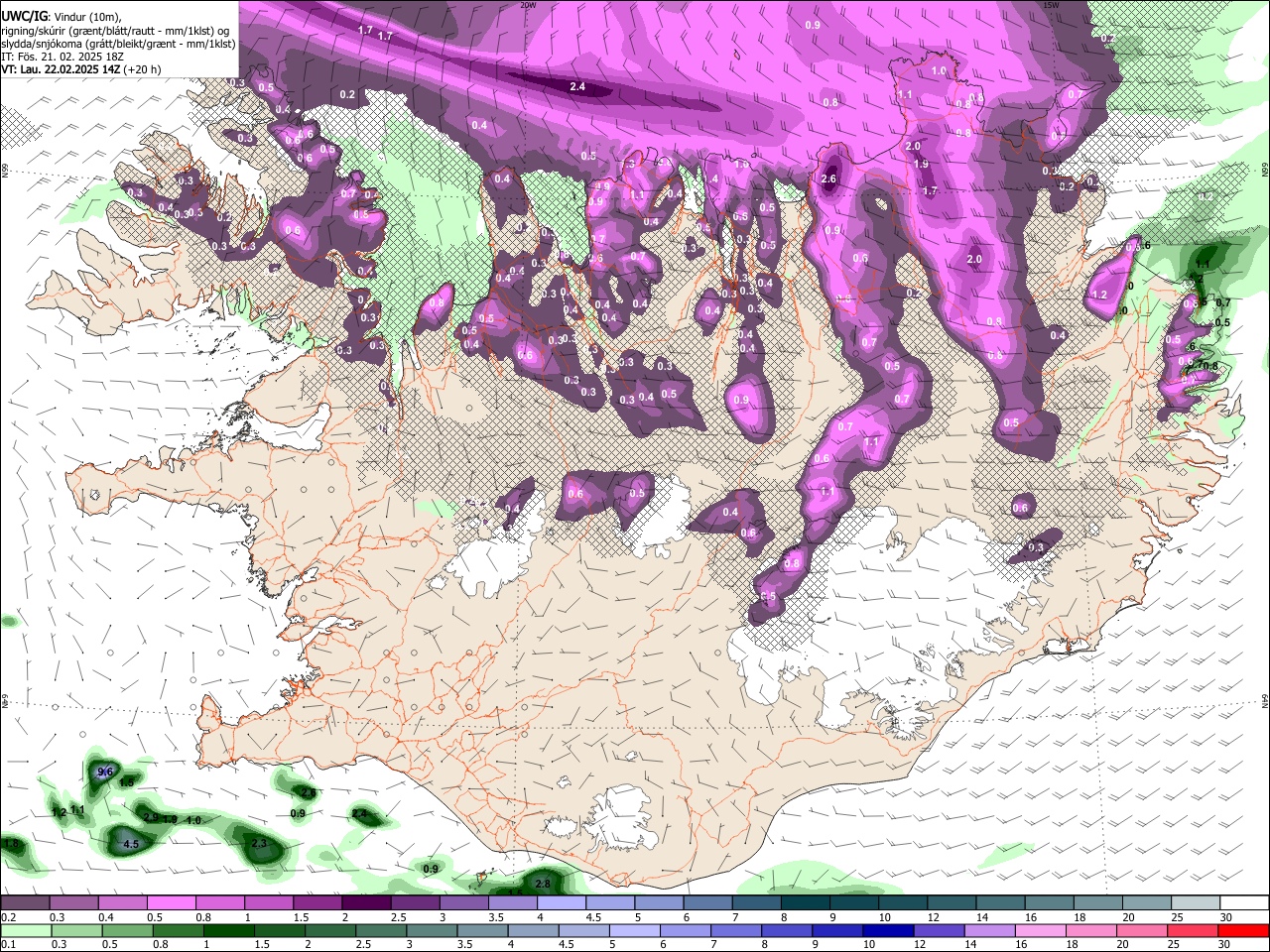Click the 2.6 snowfall value on the map
This screenshot has height=952, width=1270.
coord(830,178)
